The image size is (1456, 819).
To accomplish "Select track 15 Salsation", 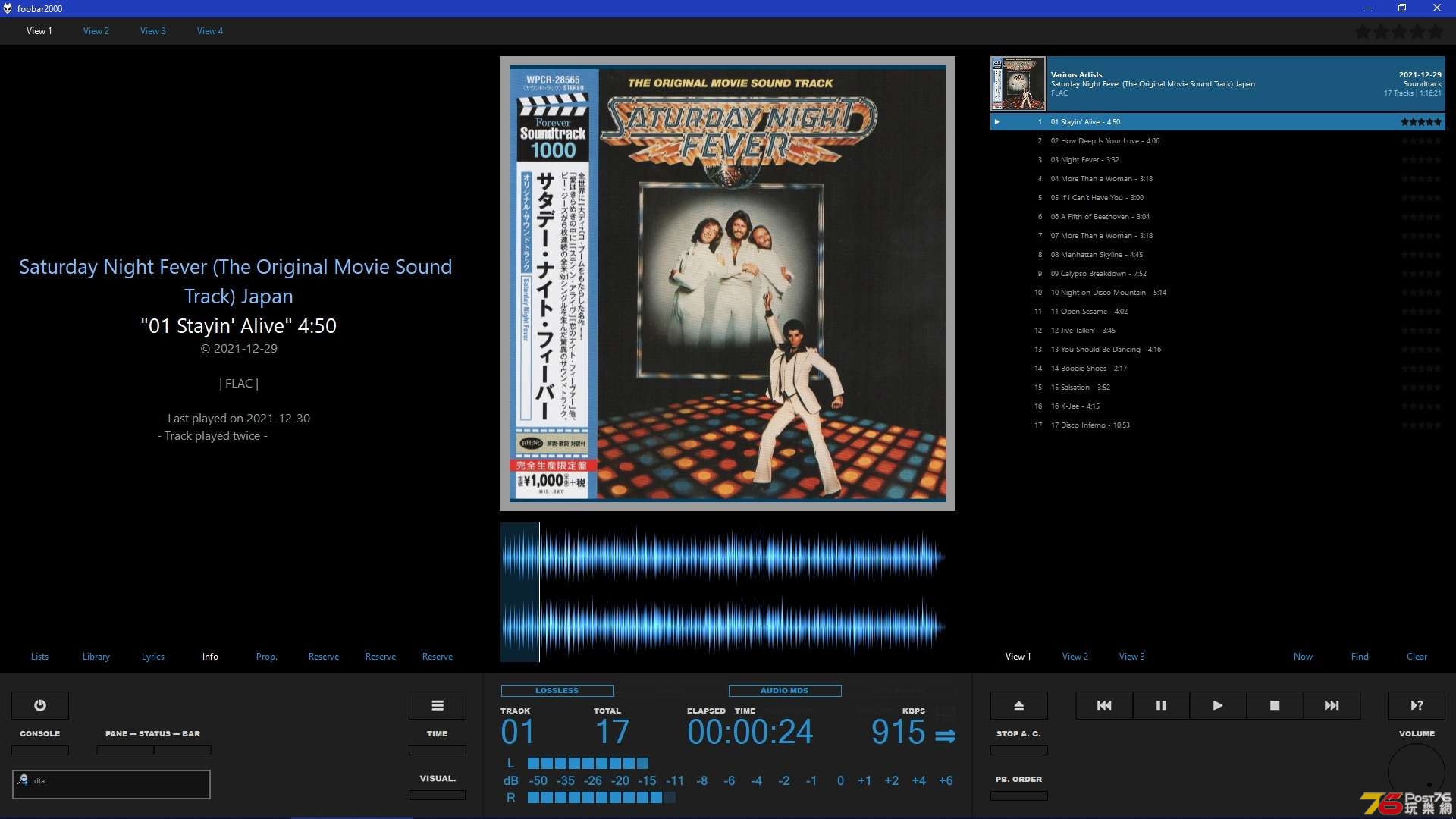I will coord(1218,388).
